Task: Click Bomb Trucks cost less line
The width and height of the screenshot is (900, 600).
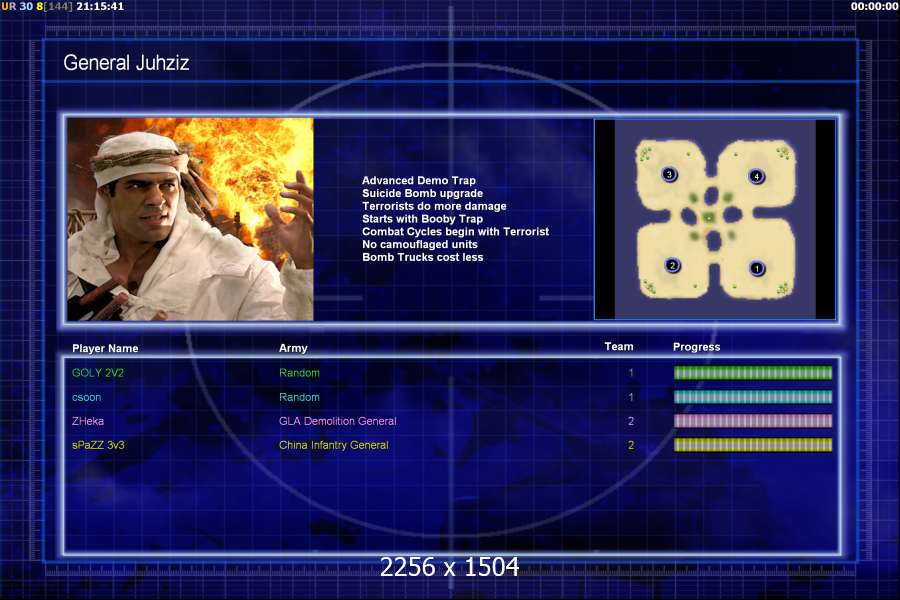Action: pos(422,257)
